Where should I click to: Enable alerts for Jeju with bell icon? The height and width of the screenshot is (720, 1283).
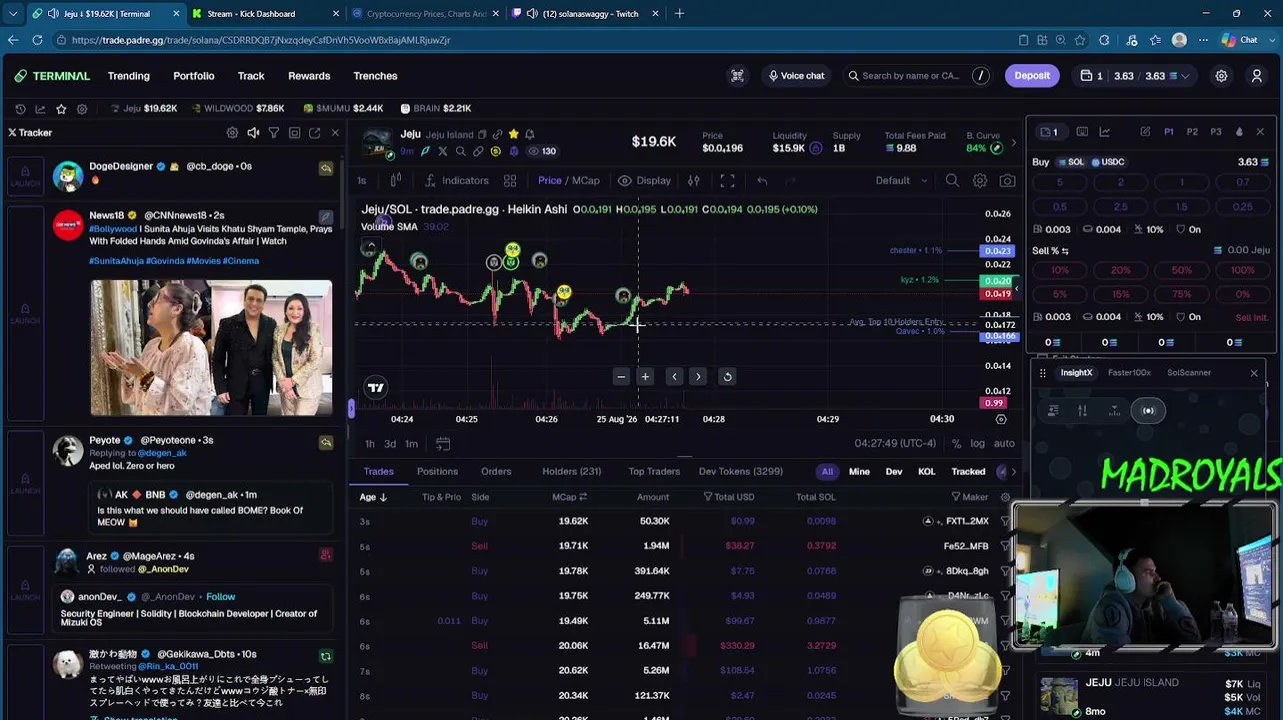tap(529, 134)
